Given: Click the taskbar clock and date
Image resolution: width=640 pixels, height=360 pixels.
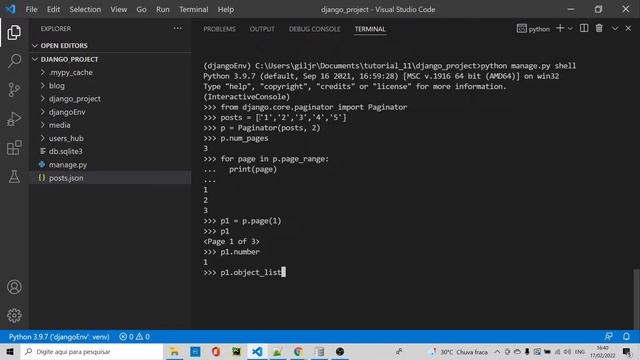Looking at the screenshot, I should (x=602, y=351).
